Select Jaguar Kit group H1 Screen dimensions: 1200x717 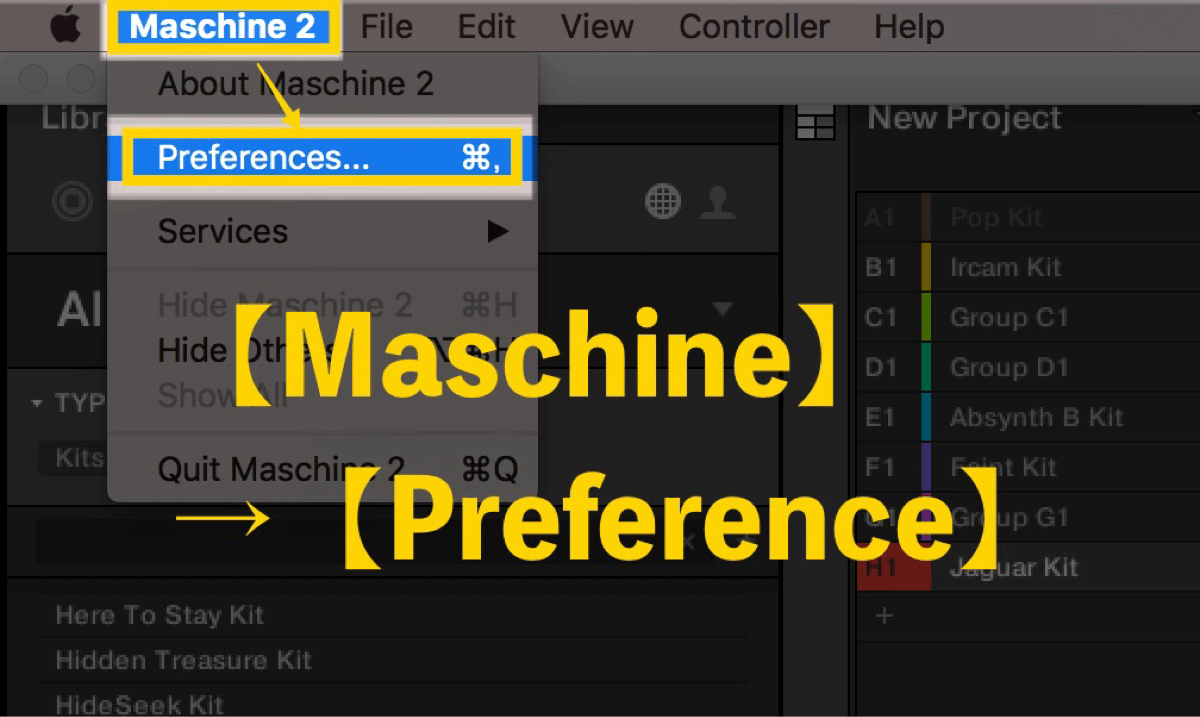pyautogui.click(x=1028, y=567)
